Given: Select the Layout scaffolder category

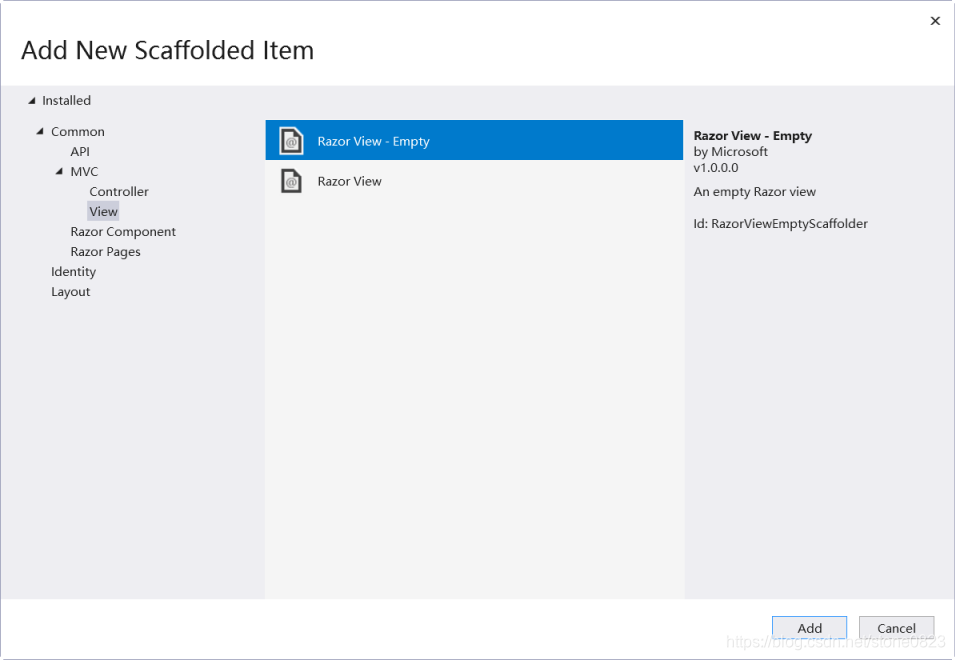Looking at the screenshot, I should pos(70,291).
